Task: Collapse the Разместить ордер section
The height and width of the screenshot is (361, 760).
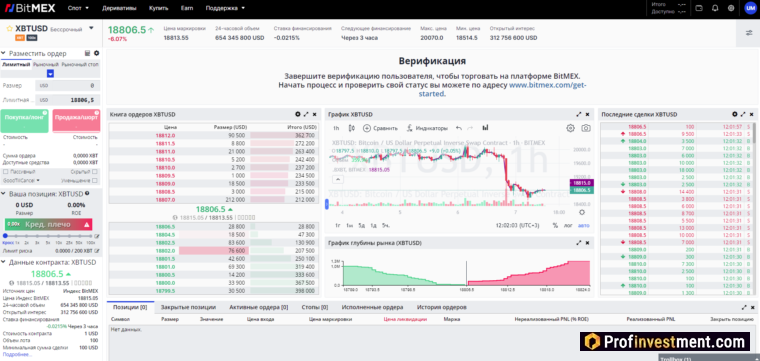Action: [4, 53]
